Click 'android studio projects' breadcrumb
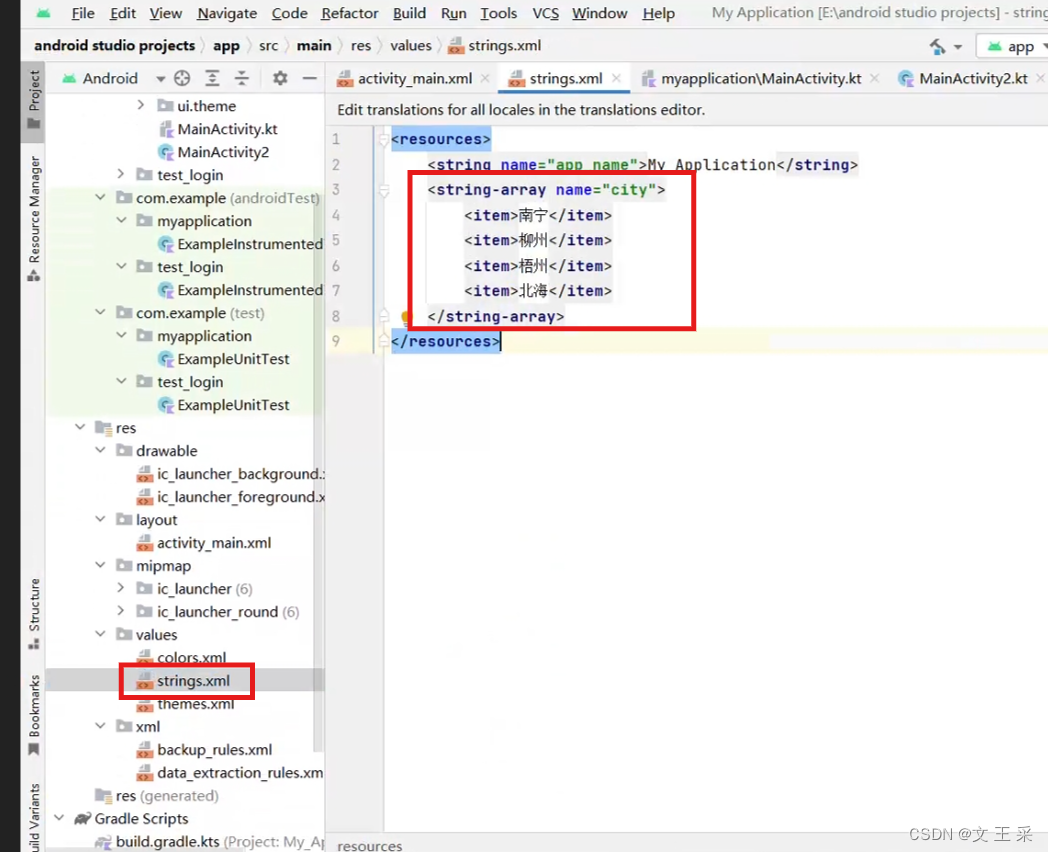Screen dimensions: 1048x852 tap(114, 45)
